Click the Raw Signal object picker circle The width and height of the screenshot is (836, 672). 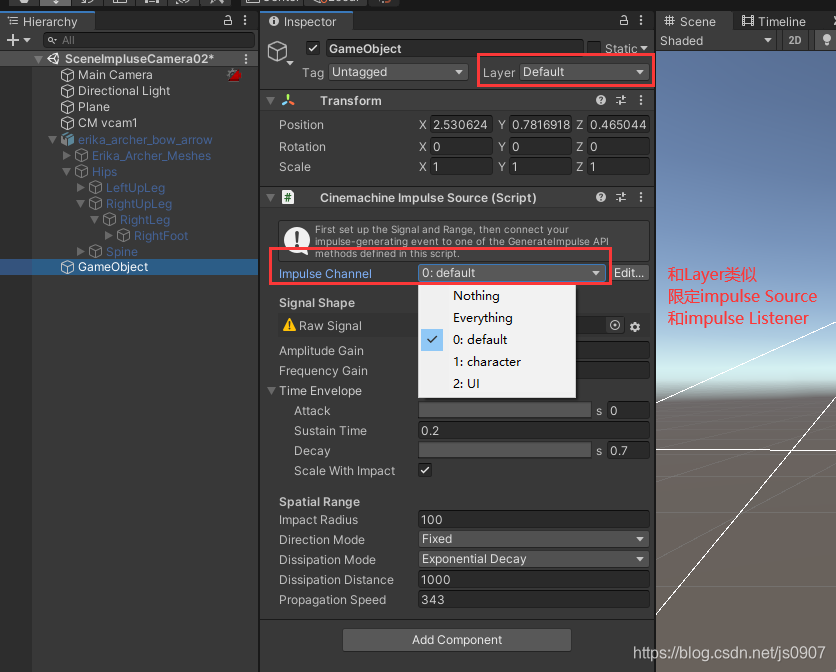pos(615,325)
